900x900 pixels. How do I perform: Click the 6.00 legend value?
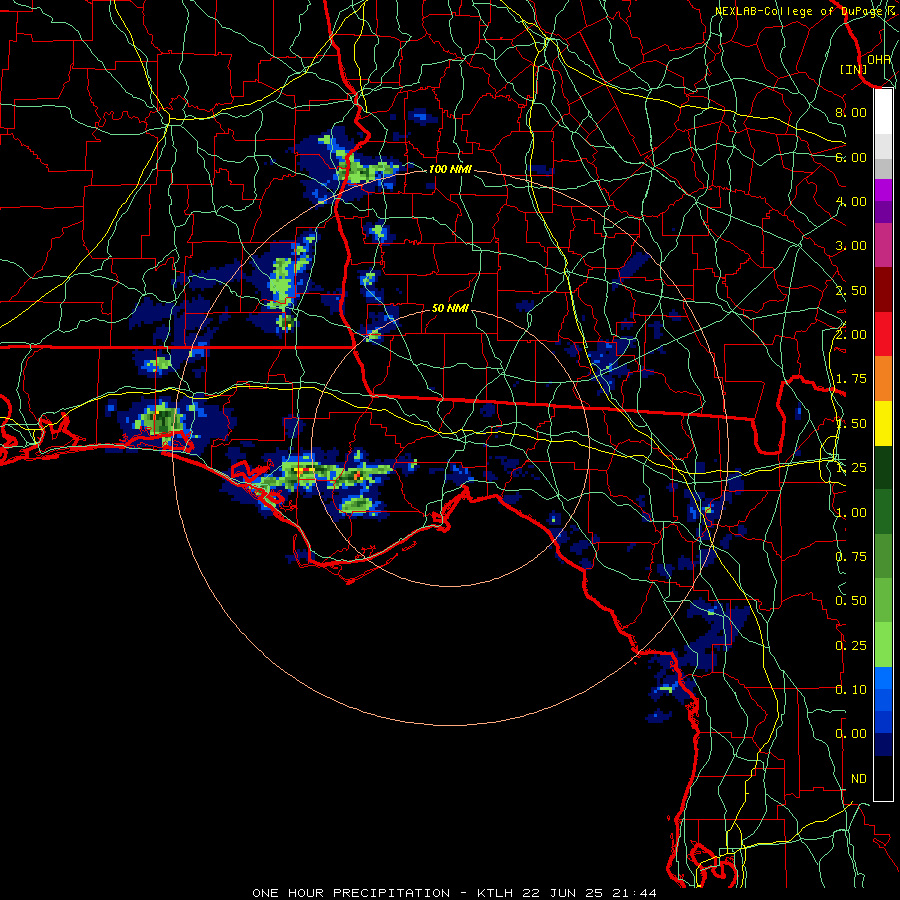click(851, 157)
